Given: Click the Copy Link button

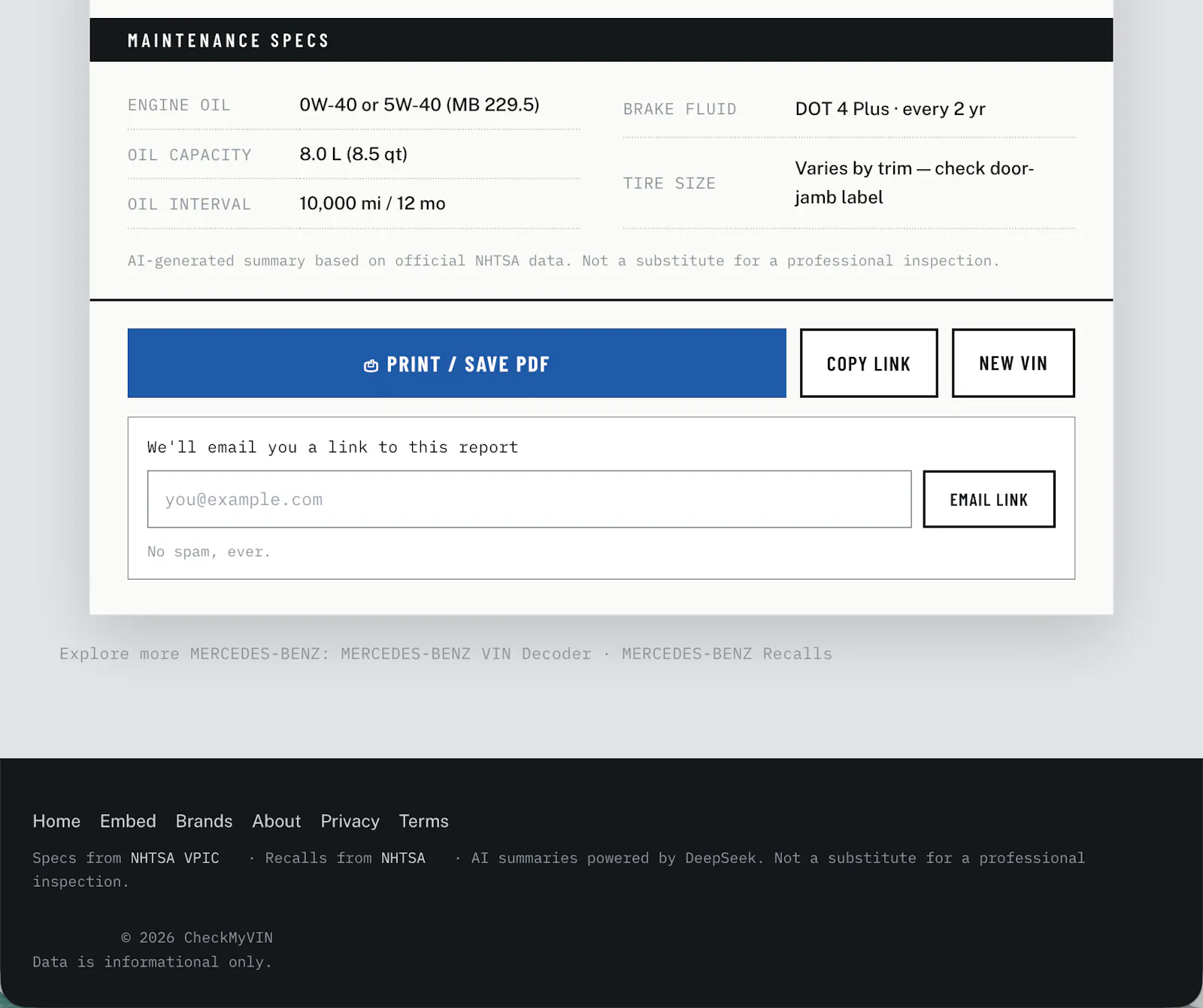Looking at the screenshot, I should [868, 363].
